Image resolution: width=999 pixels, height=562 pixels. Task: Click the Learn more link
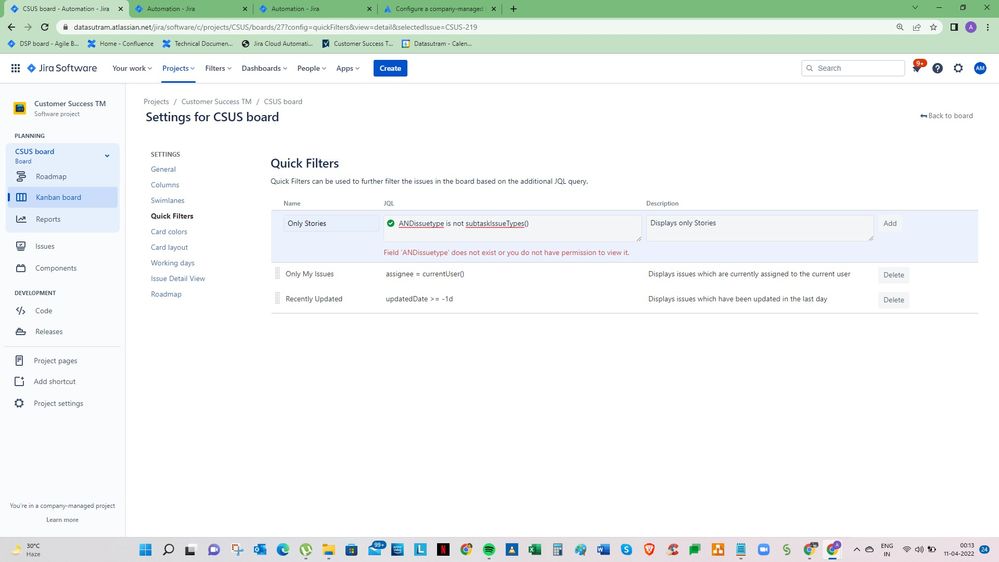pos(62,520)
